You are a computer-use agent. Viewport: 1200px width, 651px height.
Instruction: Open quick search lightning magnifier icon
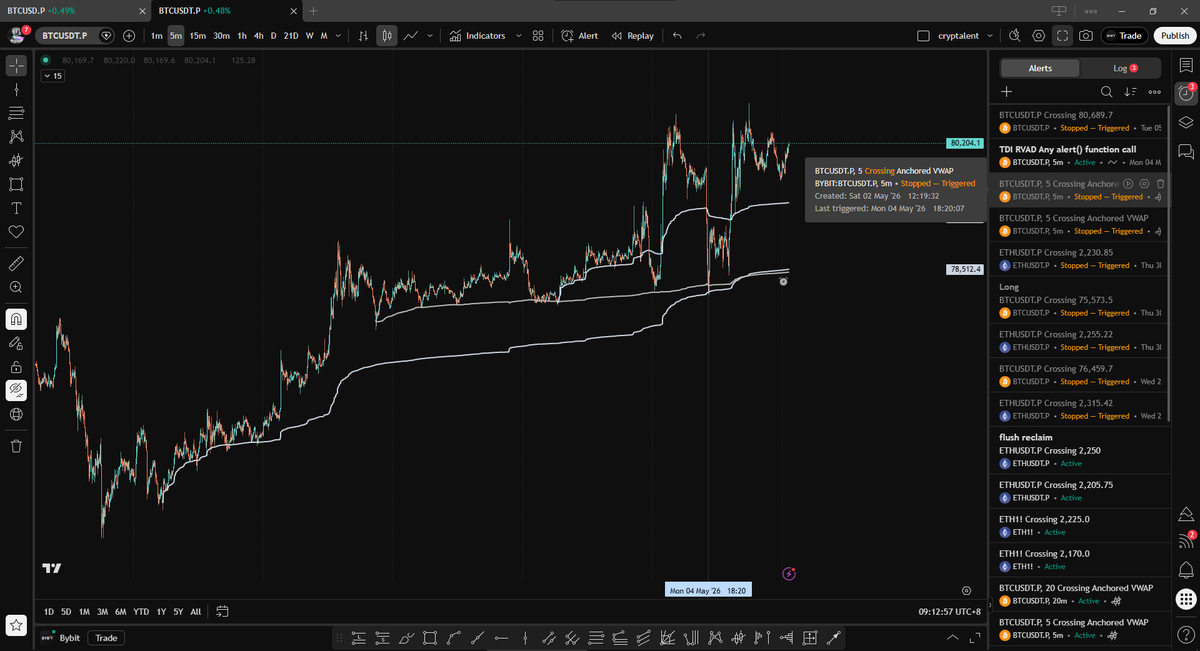(x=1015, y=35)
